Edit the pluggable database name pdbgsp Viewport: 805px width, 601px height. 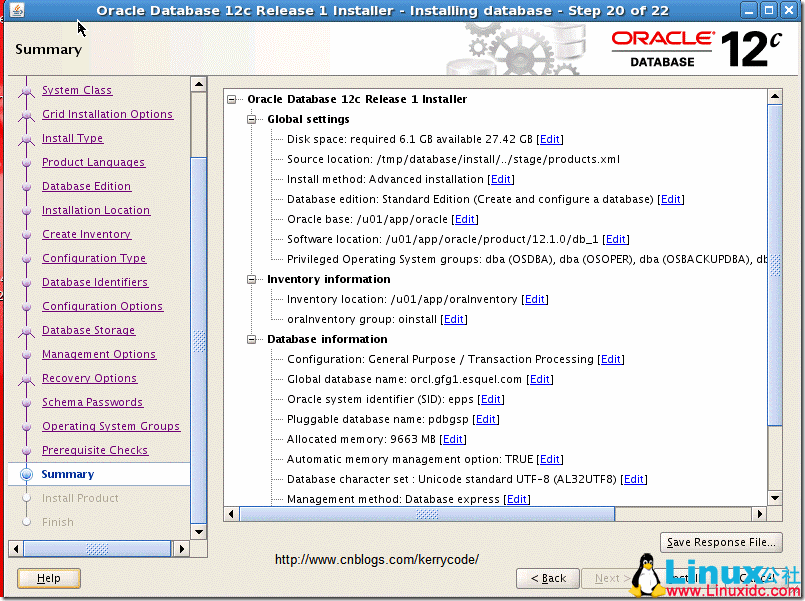tap(485, 419)
